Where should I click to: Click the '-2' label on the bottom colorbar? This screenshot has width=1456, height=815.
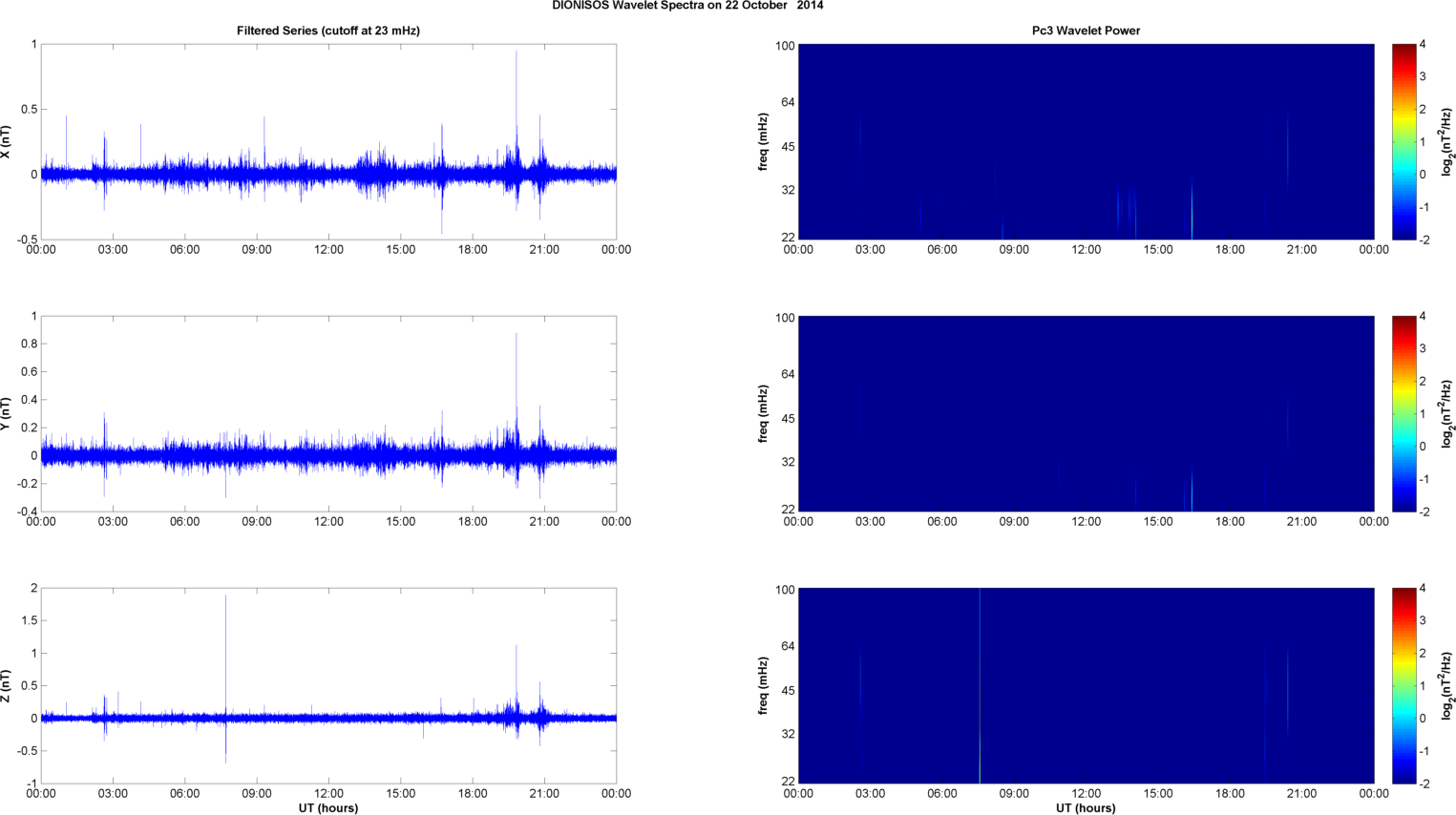coord(1424,784)
